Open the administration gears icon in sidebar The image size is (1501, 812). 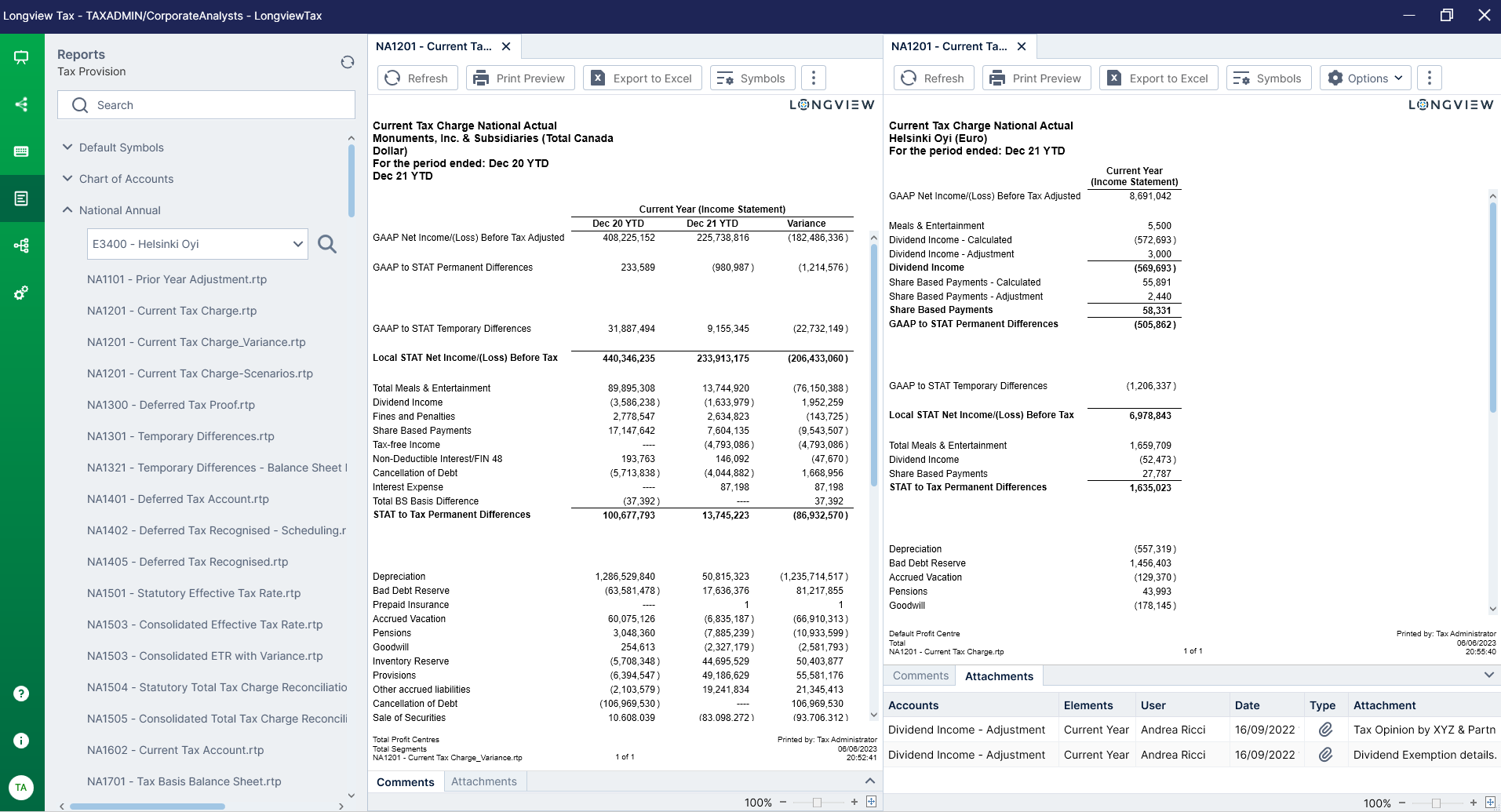pos(21,293)
